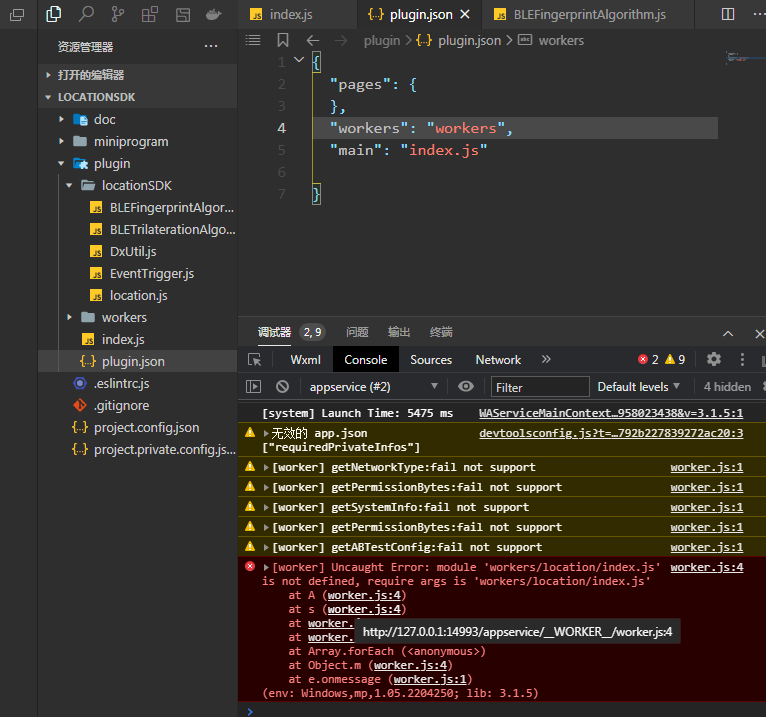Screen dimensions: 766x717
Task: Open location.js in the file tree
Action: pyautogui.click(x=138, y=295)
